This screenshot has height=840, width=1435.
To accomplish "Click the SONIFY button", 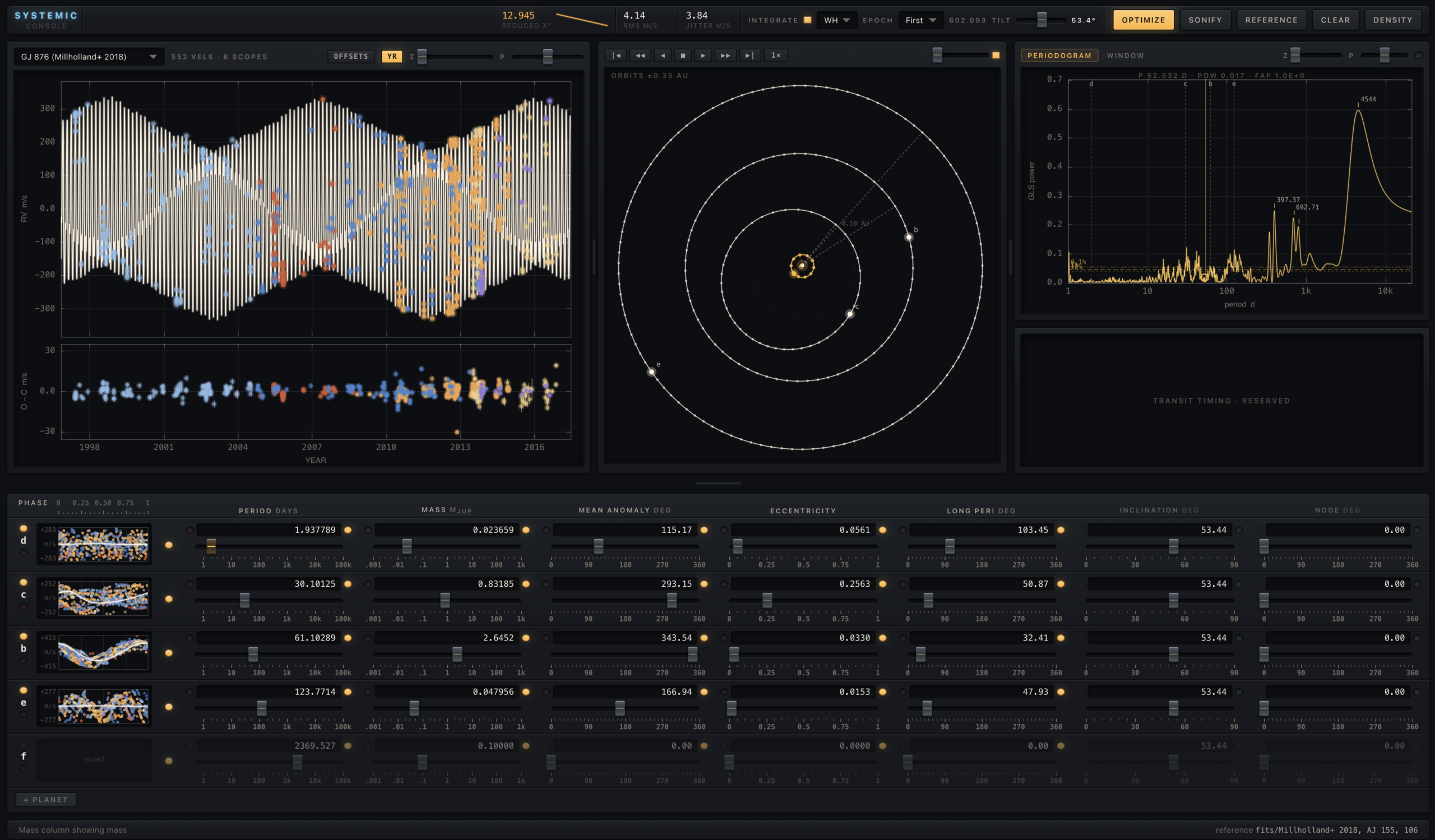I will tap(1205, 20).
